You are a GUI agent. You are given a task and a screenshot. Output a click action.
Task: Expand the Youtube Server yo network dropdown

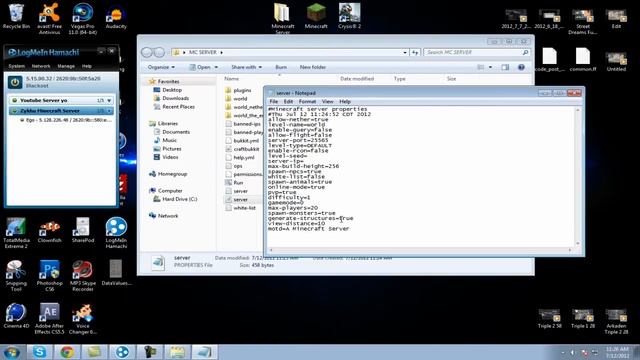[x=109, y=100]
